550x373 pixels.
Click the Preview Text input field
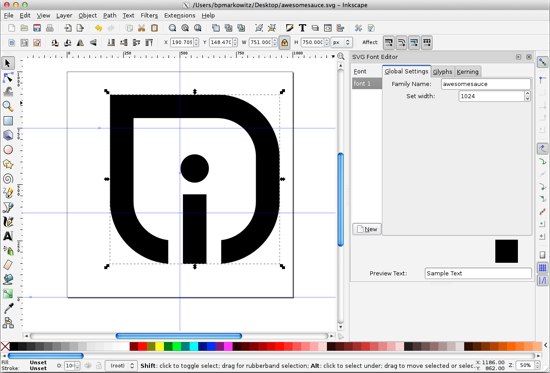tap(478, 273)
